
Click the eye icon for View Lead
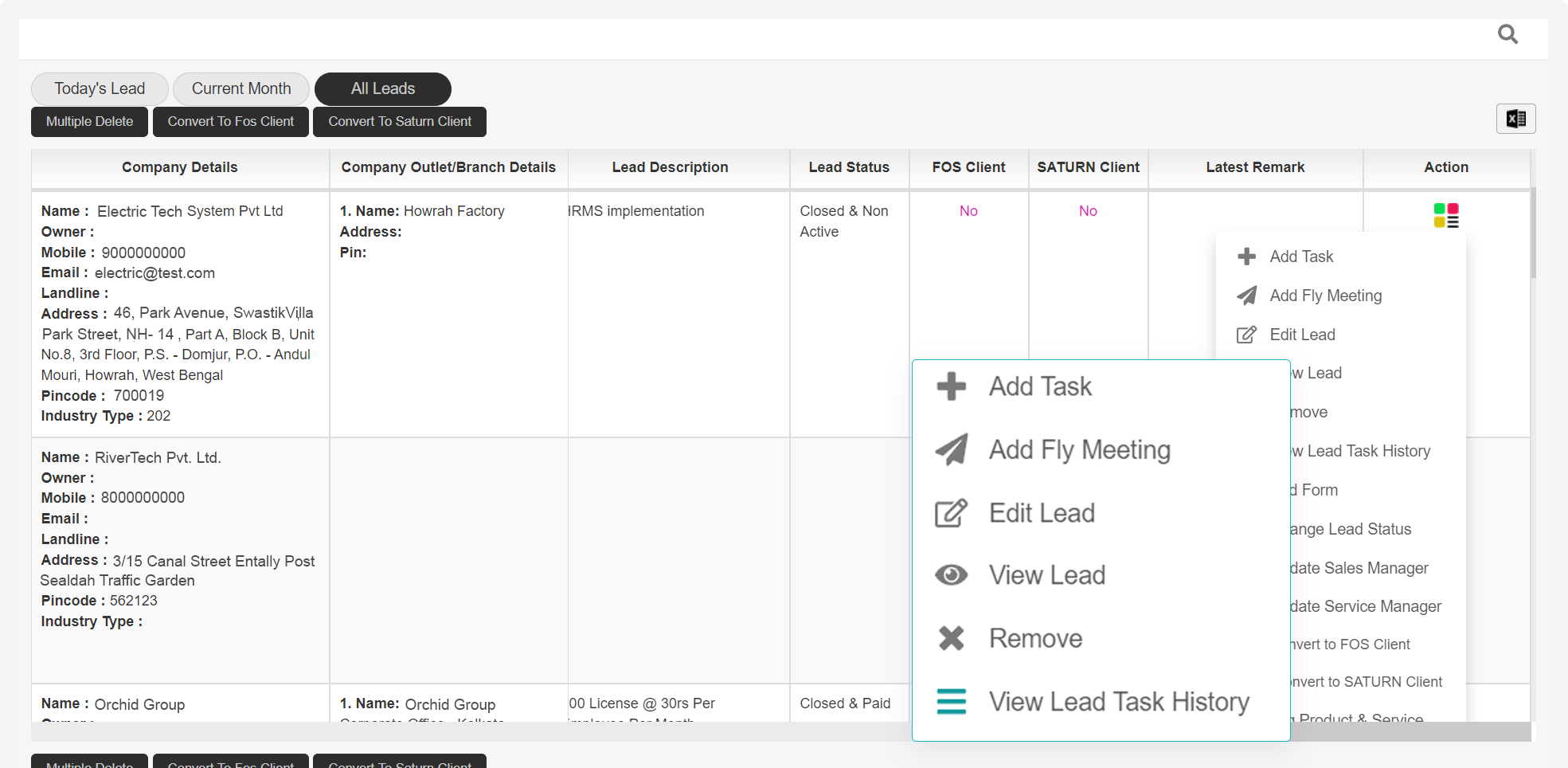[951, 575]
